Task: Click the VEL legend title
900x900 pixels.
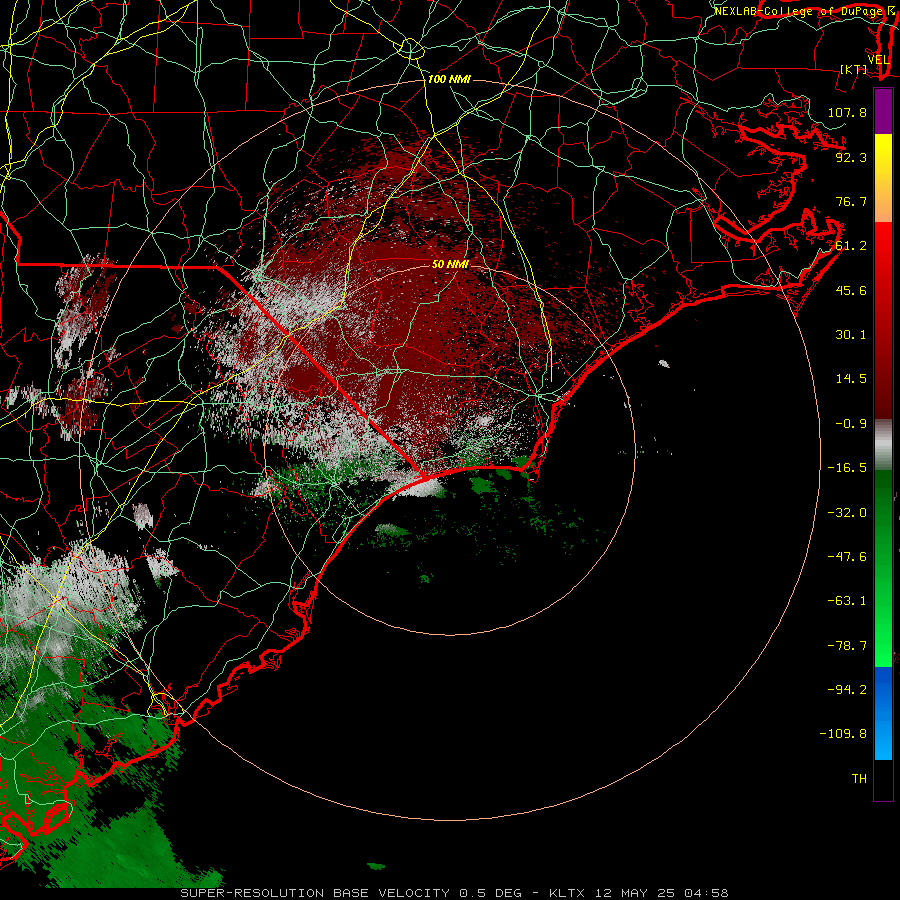Action: [878, 60]
